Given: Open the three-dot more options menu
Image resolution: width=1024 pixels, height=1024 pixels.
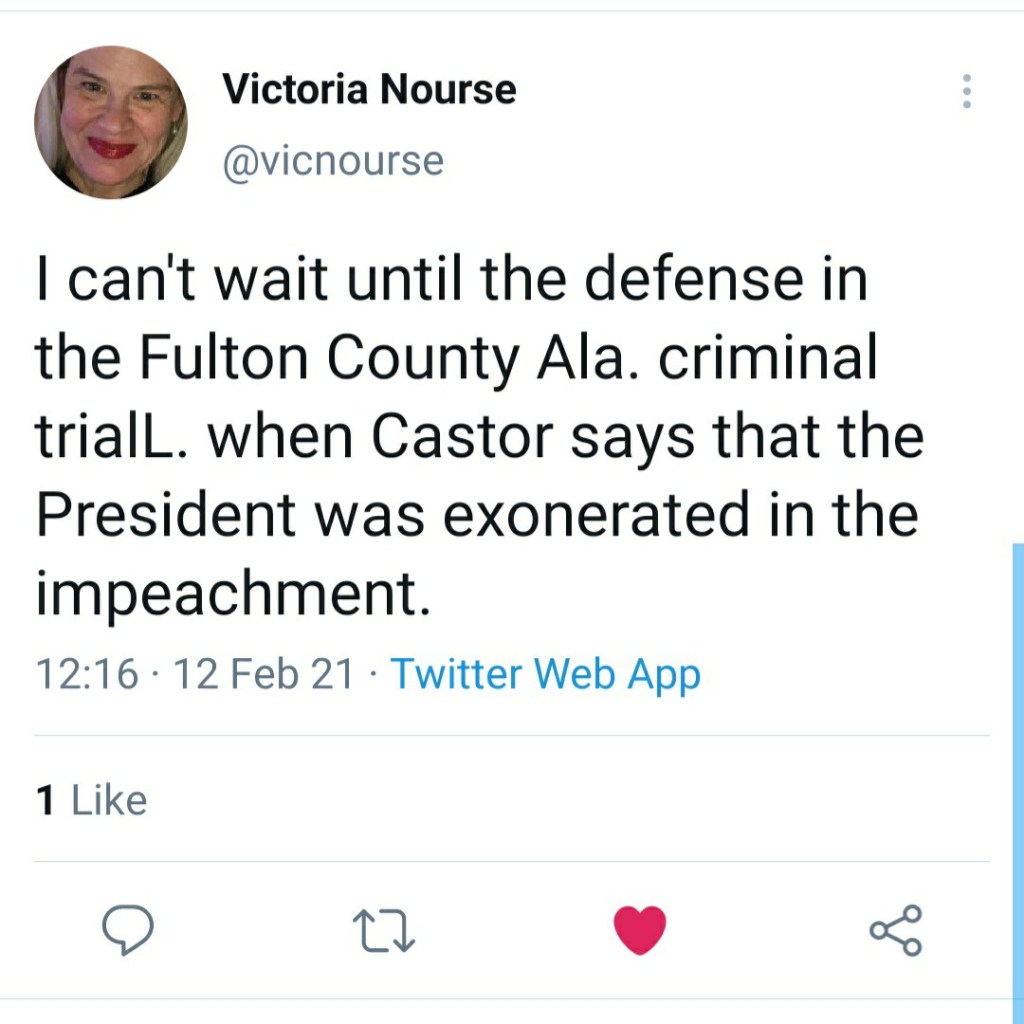Looking at the screenshot, I should click(966, 91).
